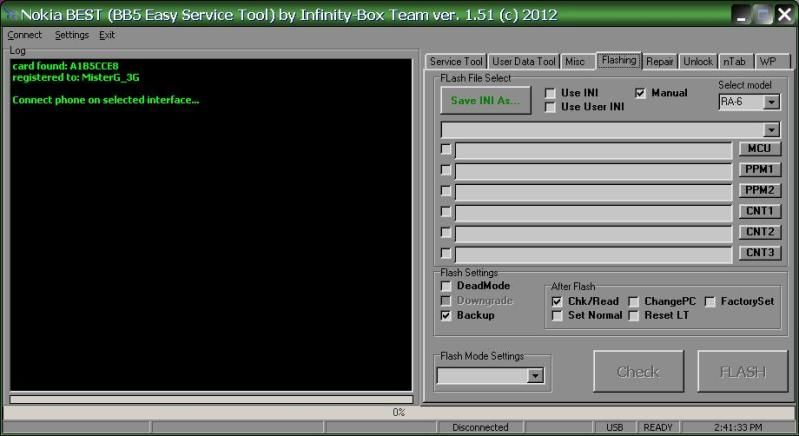Open the Connect menu
This screenshot has height=436, width=799.
coord(24,35)
